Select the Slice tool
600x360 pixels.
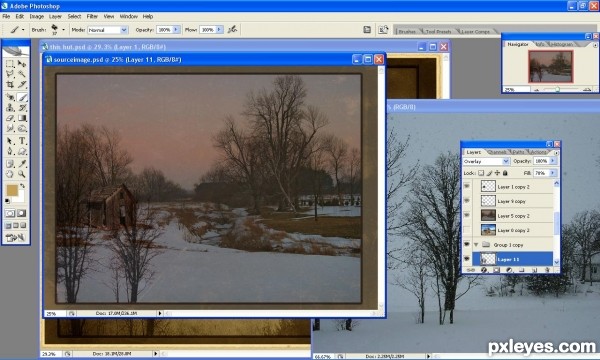pyautogui.click(x=22, y=84)
